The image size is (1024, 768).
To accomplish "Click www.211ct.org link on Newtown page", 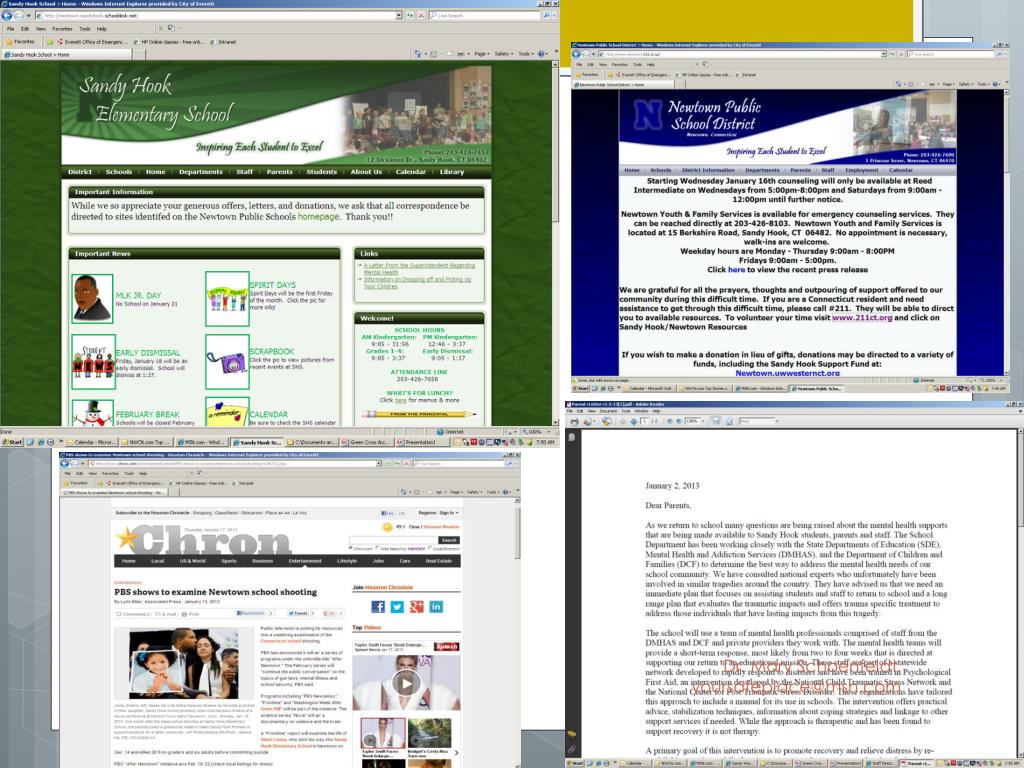I will [861, 317].
